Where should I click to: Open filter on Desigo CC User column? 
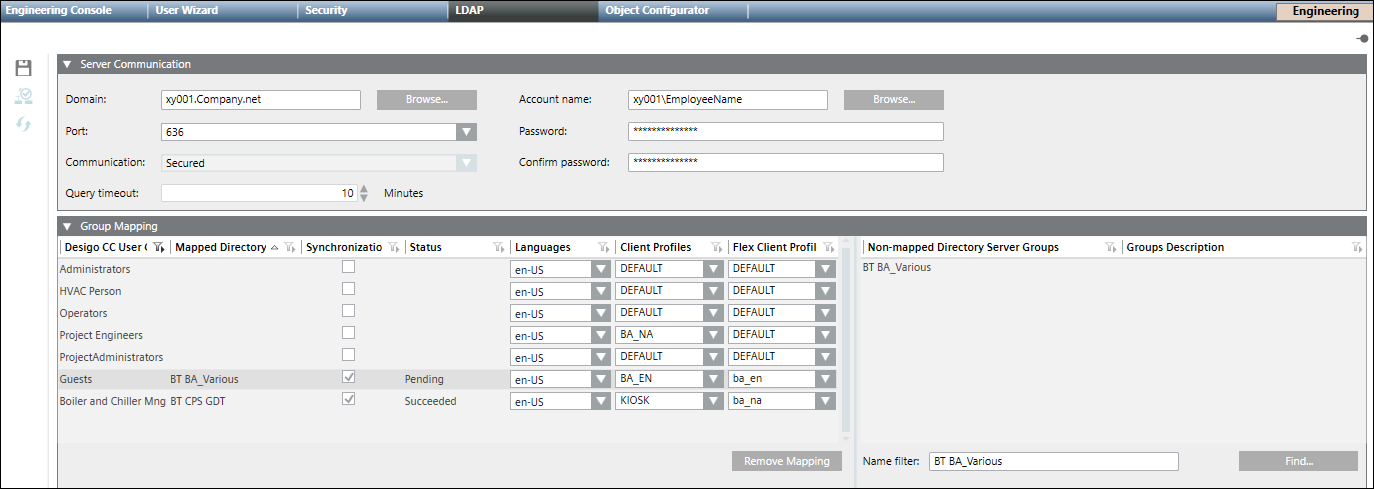click(x=159, y=247)
